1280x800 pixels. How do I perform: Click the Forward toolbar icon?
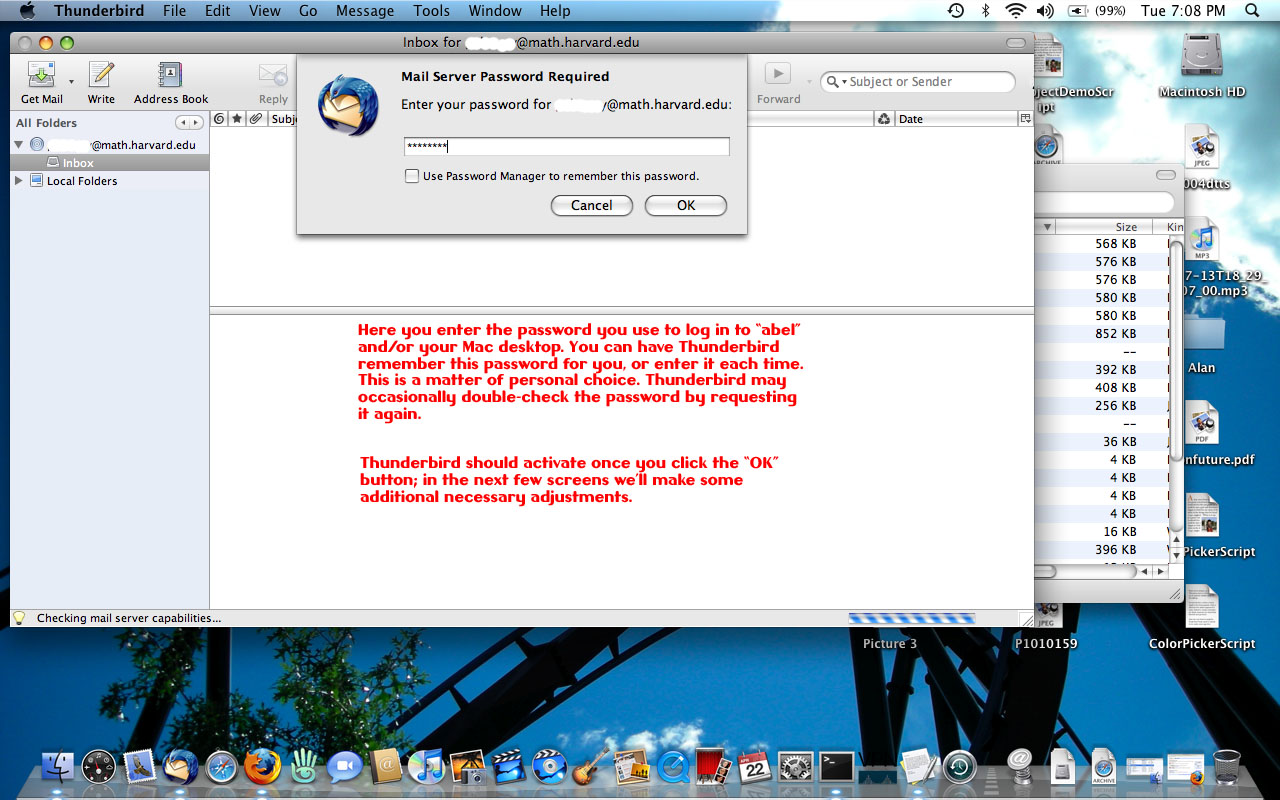[x=778, y=76]
